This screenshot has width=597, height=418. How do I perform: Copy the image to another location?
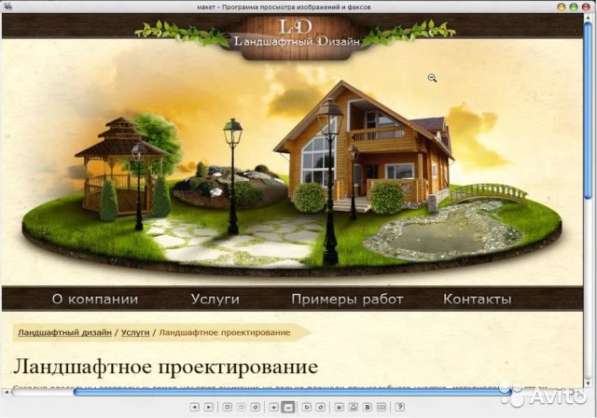coord(367,407)
